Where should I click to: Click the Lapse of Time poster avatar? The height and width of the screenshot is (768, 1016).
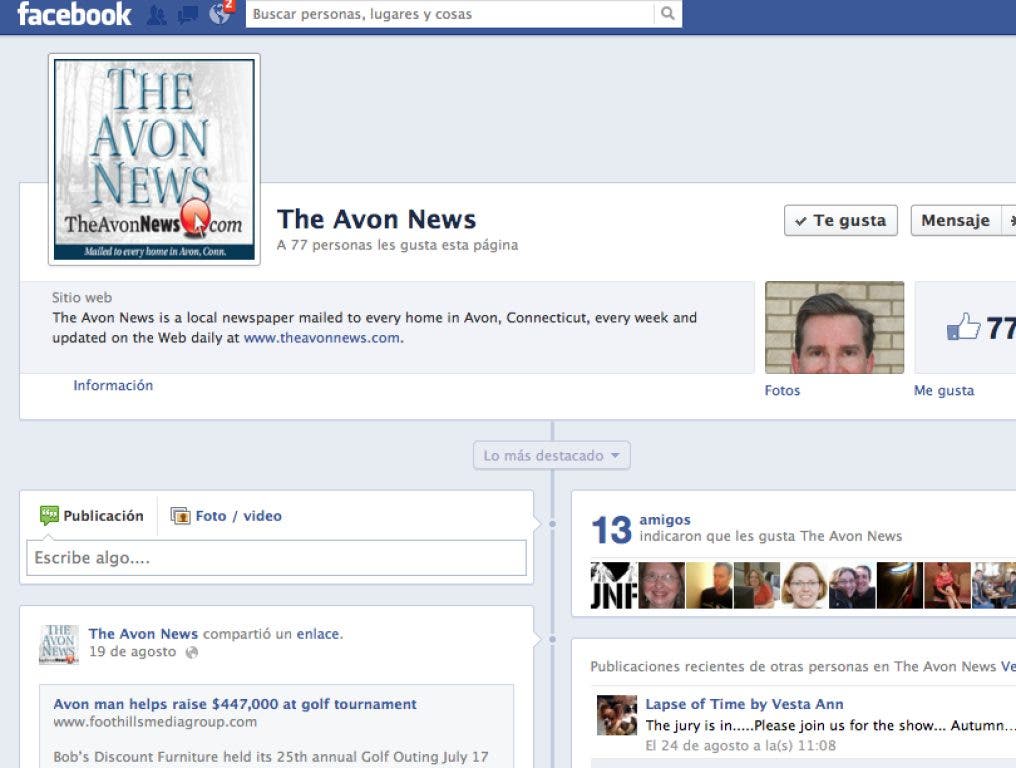tap(617, 715)
